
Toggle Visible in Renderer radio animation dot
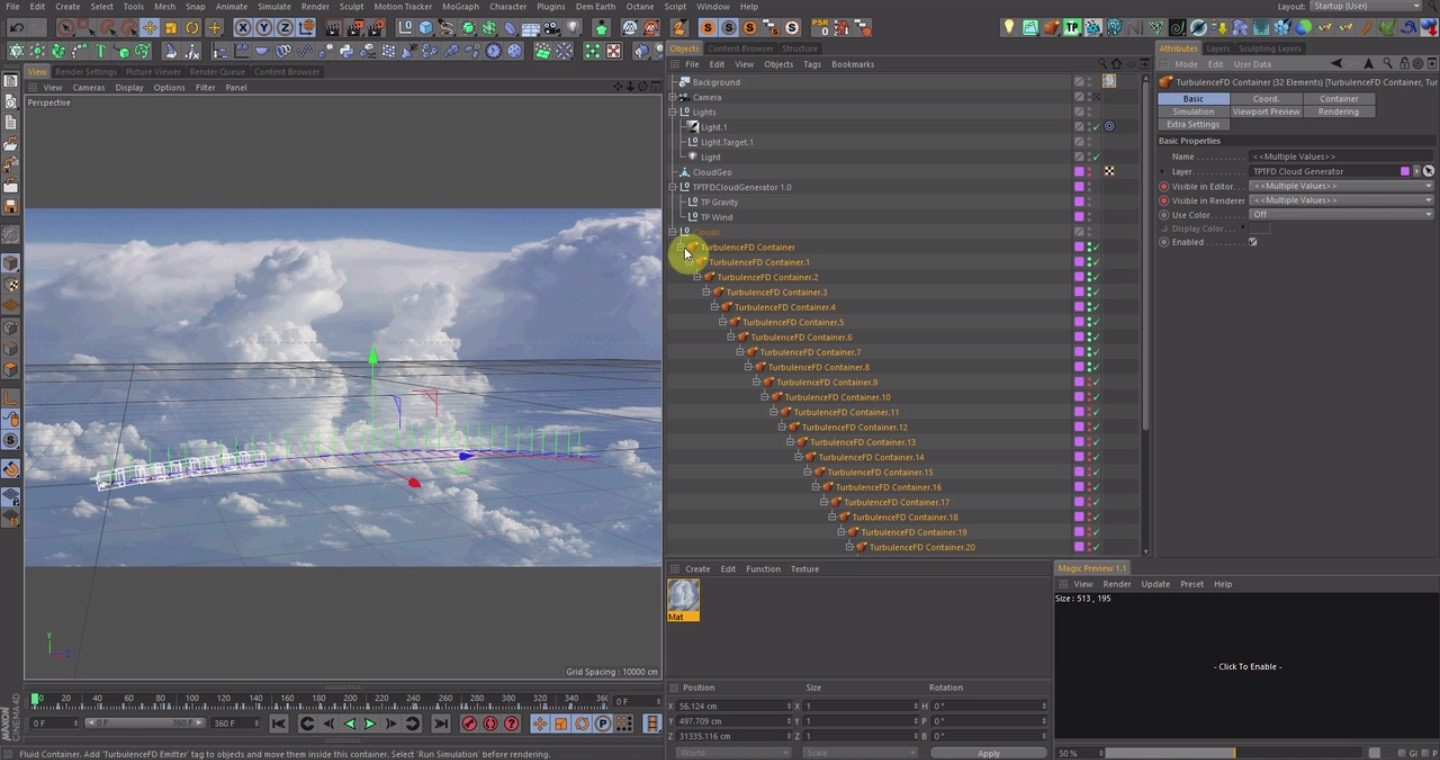pos(1164,200)
